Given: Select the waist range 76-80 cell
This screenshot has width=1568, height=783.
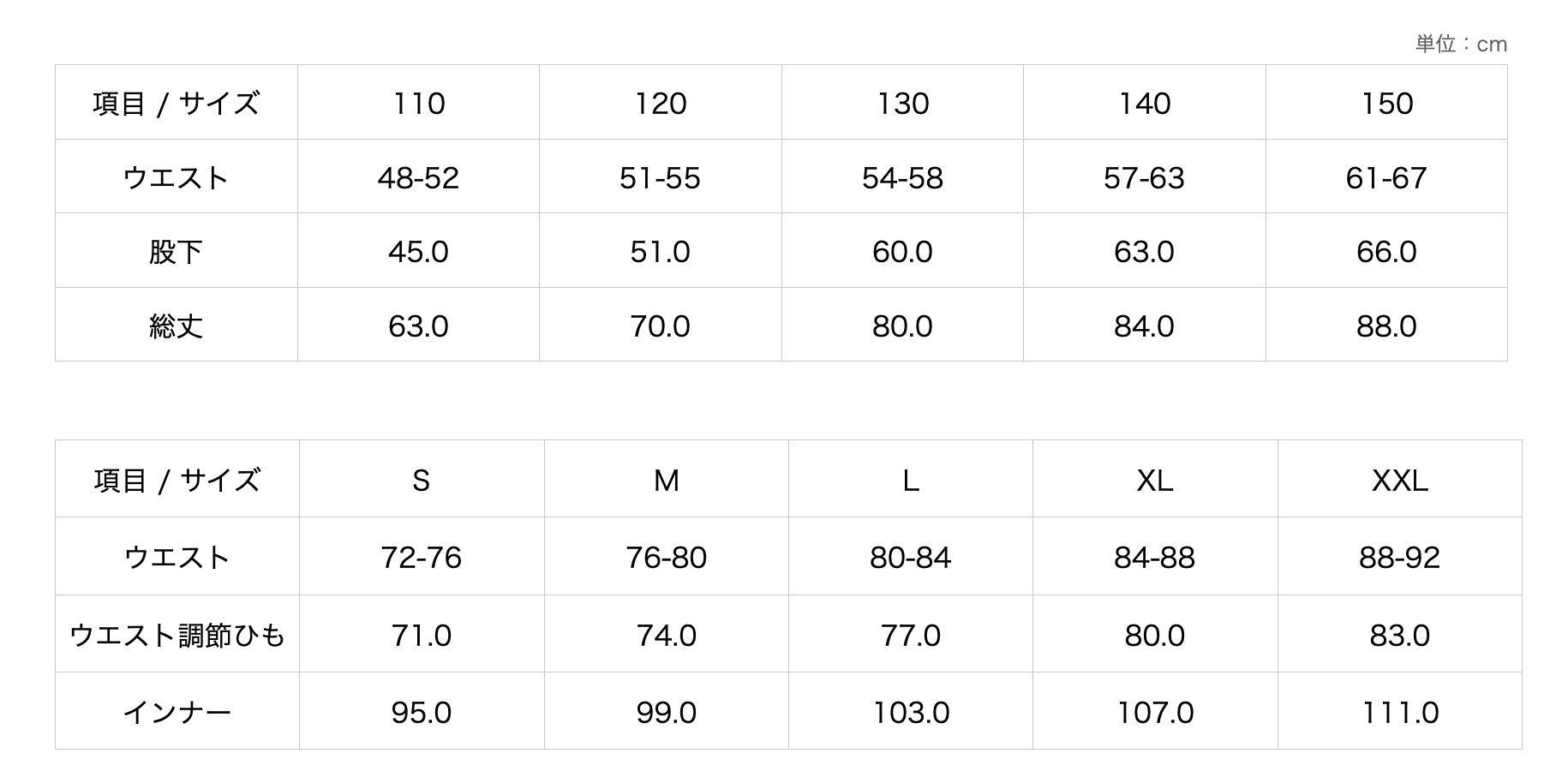Looking at the screenshot, I should (666, 558).
